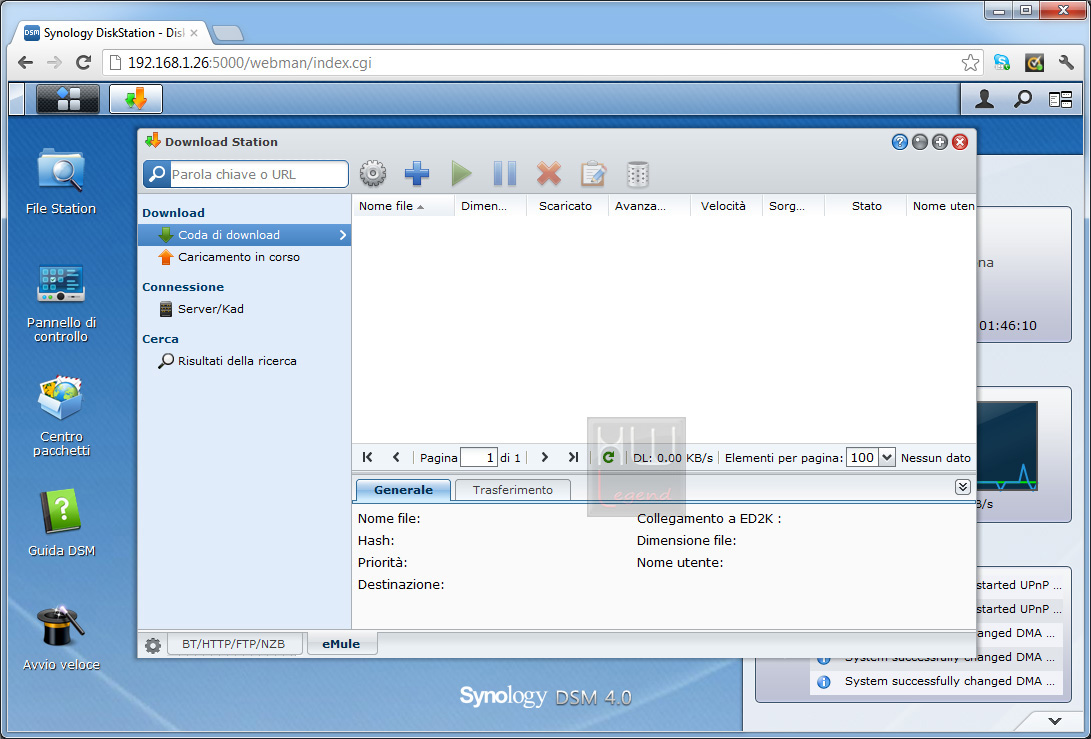Go to previous page of download list
This screenshot has height=739, width=1091.
pos(396,457)
